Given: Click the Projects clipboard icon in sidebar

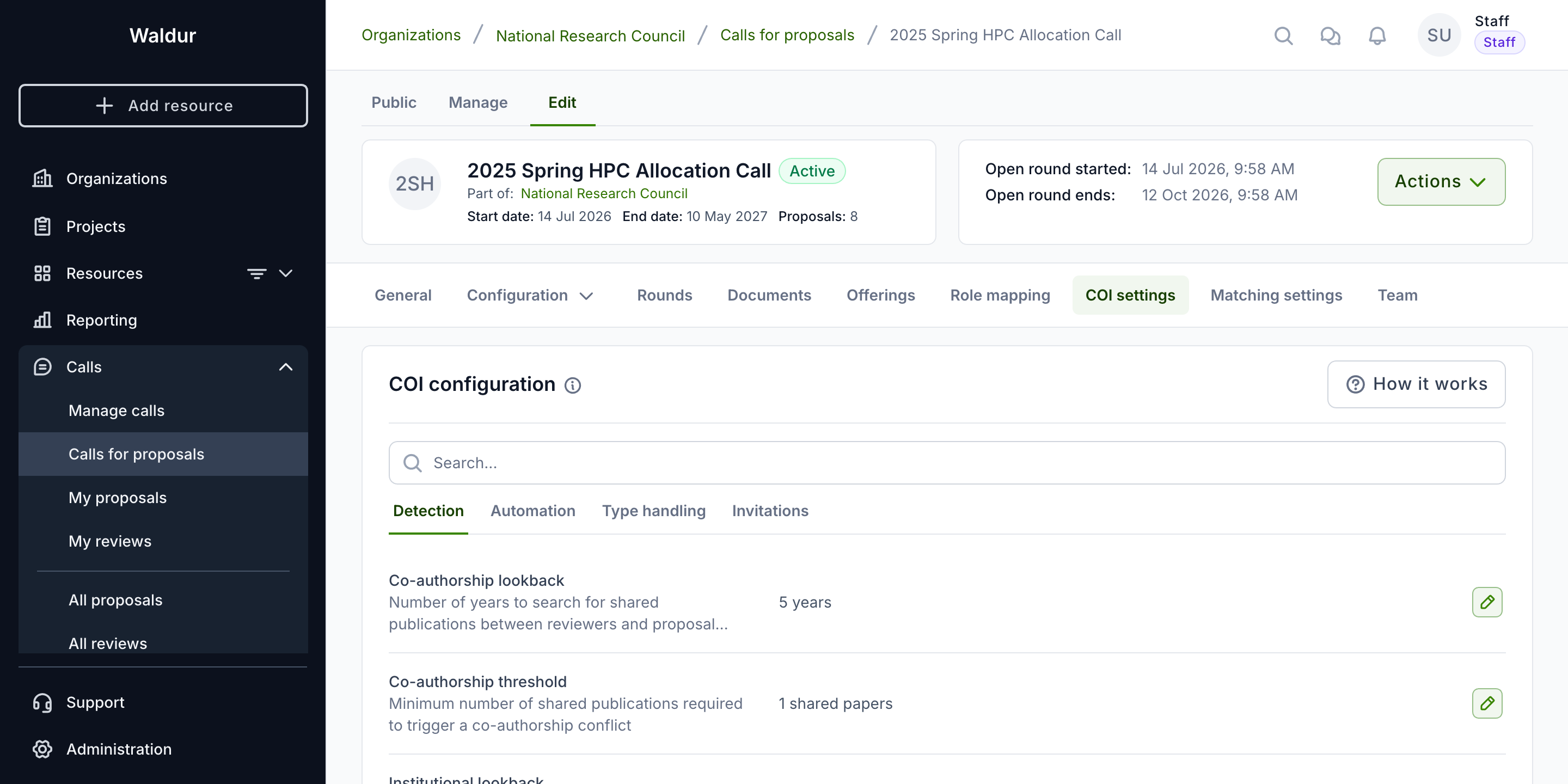Looking at the screenshot, I should point(42,226).
